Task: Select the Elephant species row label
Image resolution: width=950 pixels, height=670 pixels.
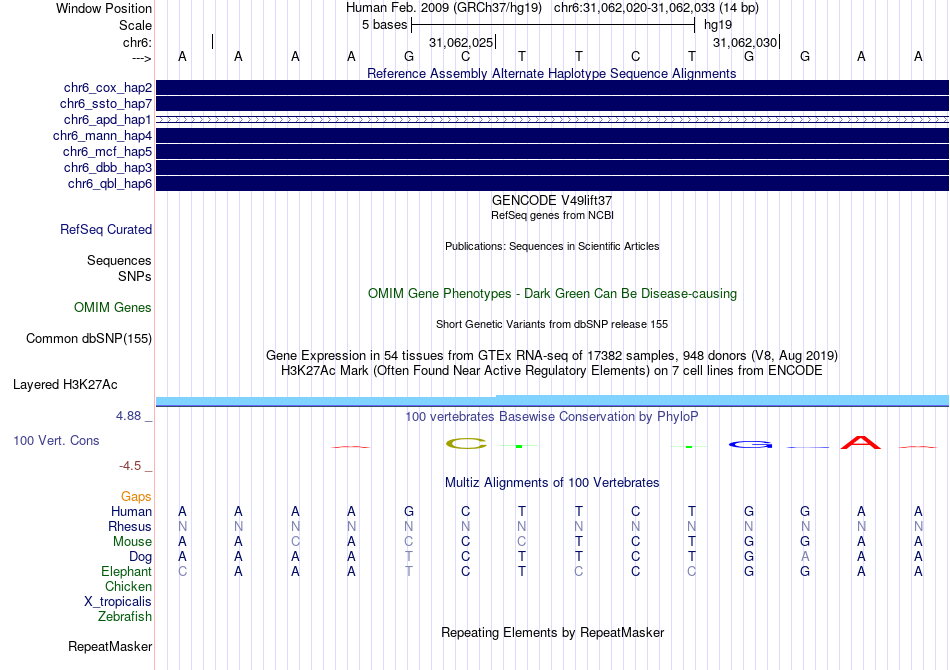Action: [127, 571]
